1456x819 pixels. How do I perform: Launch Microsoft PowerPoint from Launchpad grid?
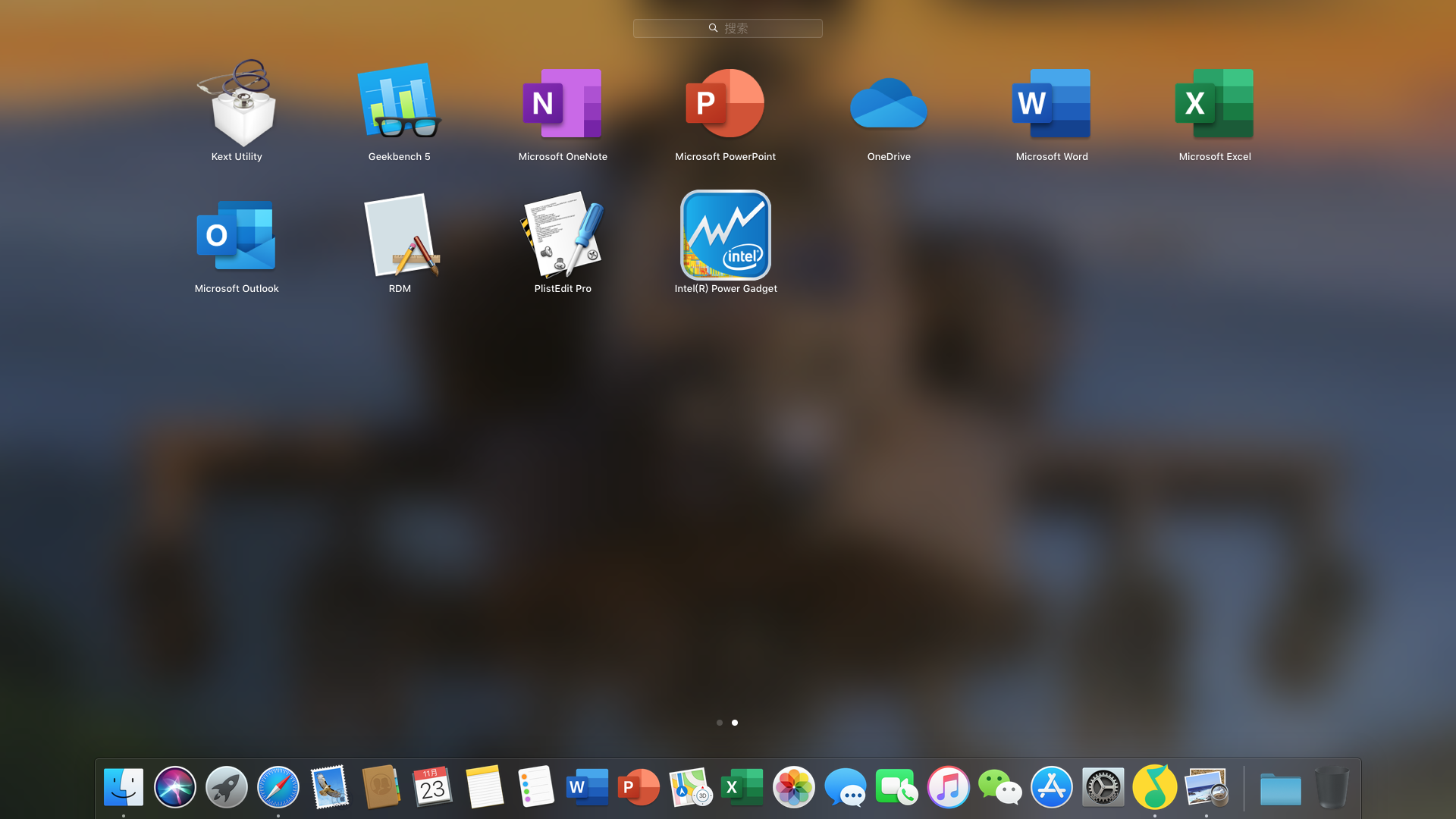[x=726, y=105]
